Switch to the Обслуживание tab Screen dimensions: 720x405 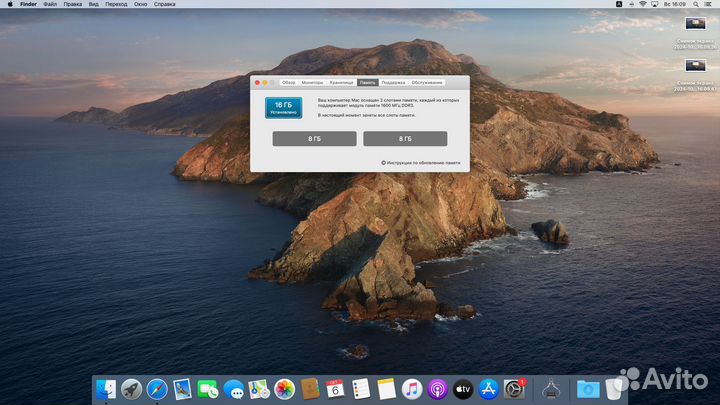(x=427, y=83)
